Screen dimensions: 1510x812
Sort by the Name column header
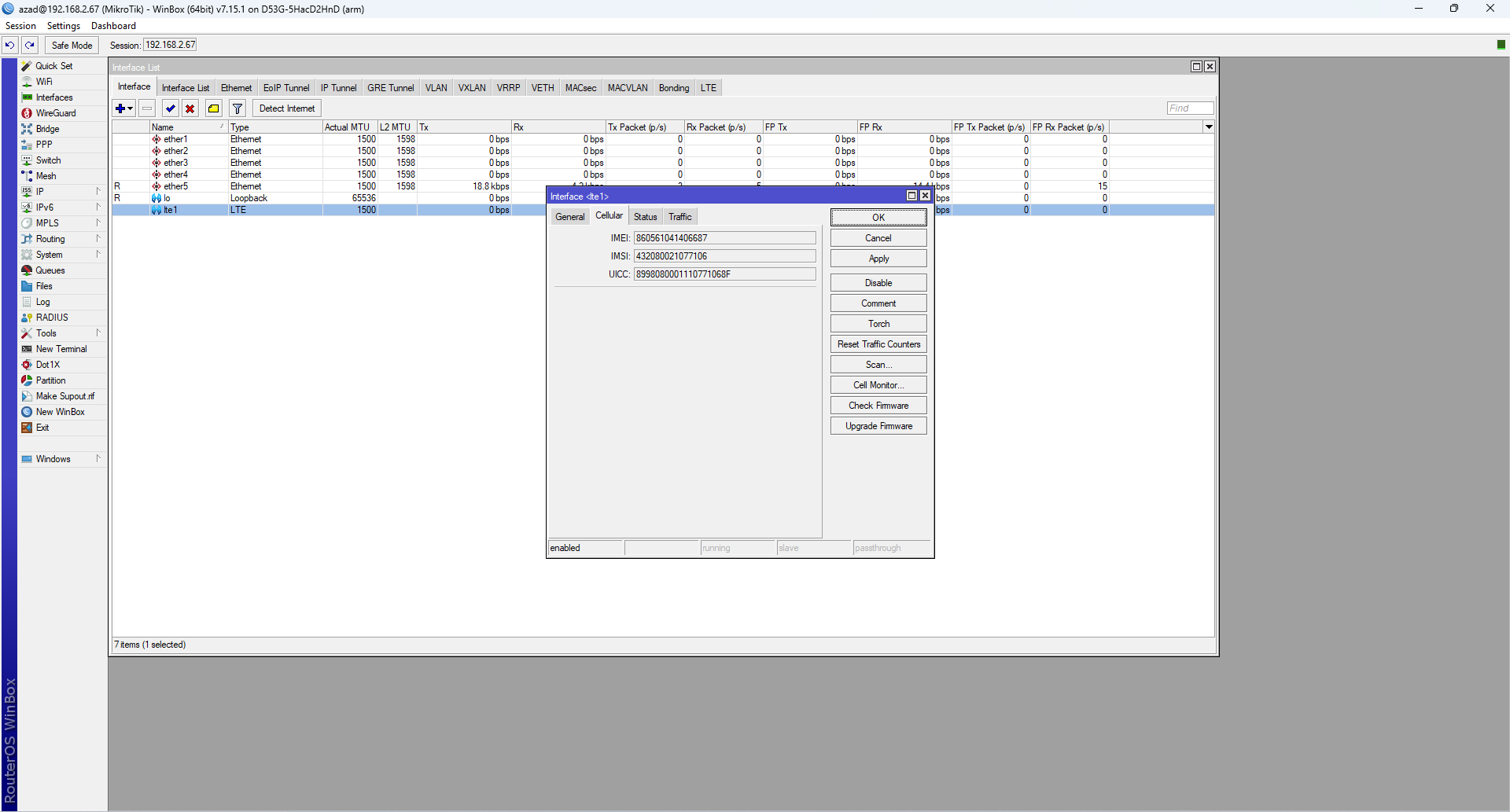[187, 127]
